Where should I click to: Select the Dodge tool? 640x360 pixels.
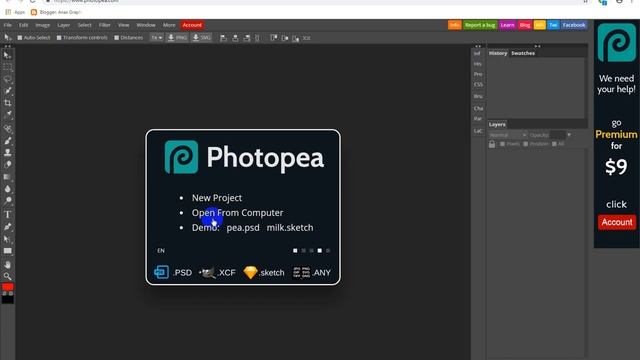pos(7,200)
